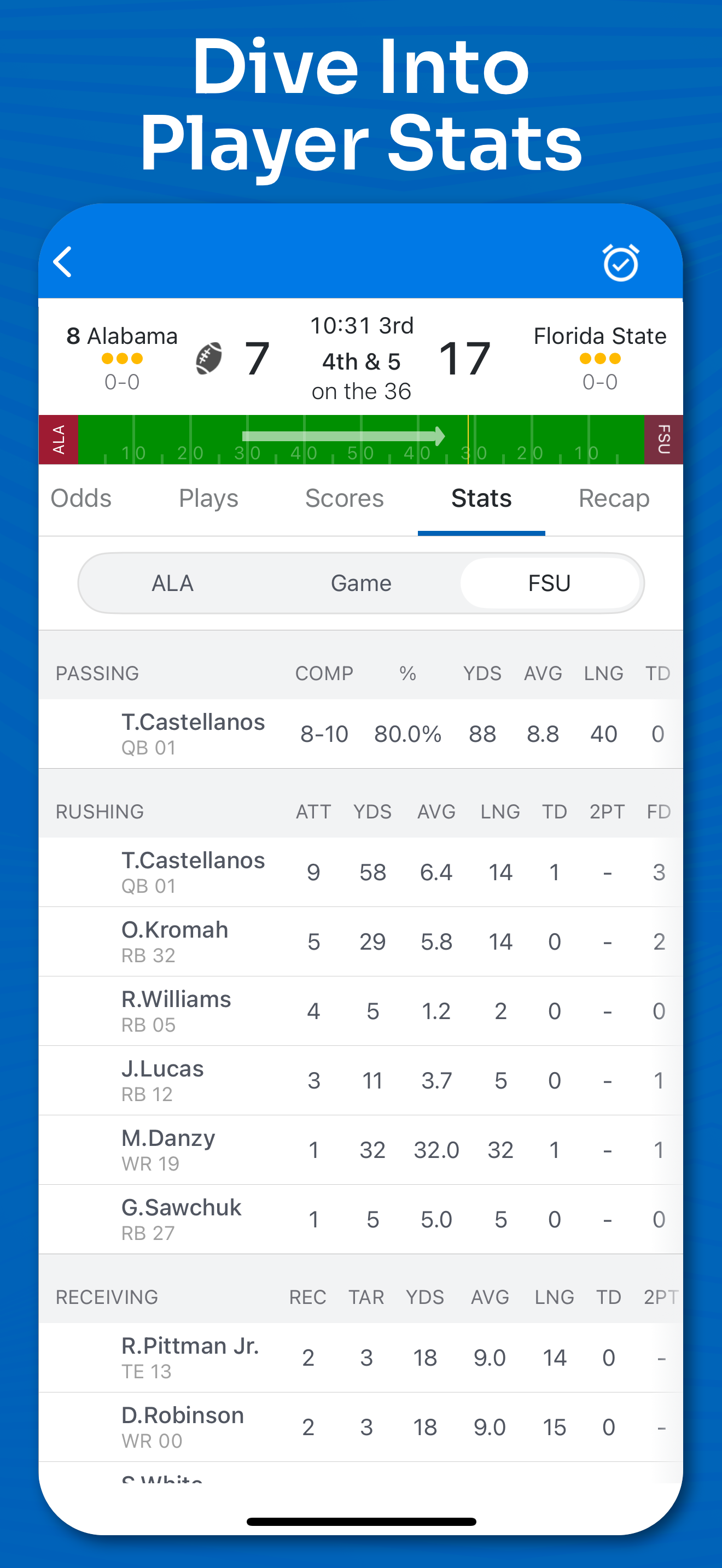
Task: Switch stats to ALA team segment
Action: [172, 583]
